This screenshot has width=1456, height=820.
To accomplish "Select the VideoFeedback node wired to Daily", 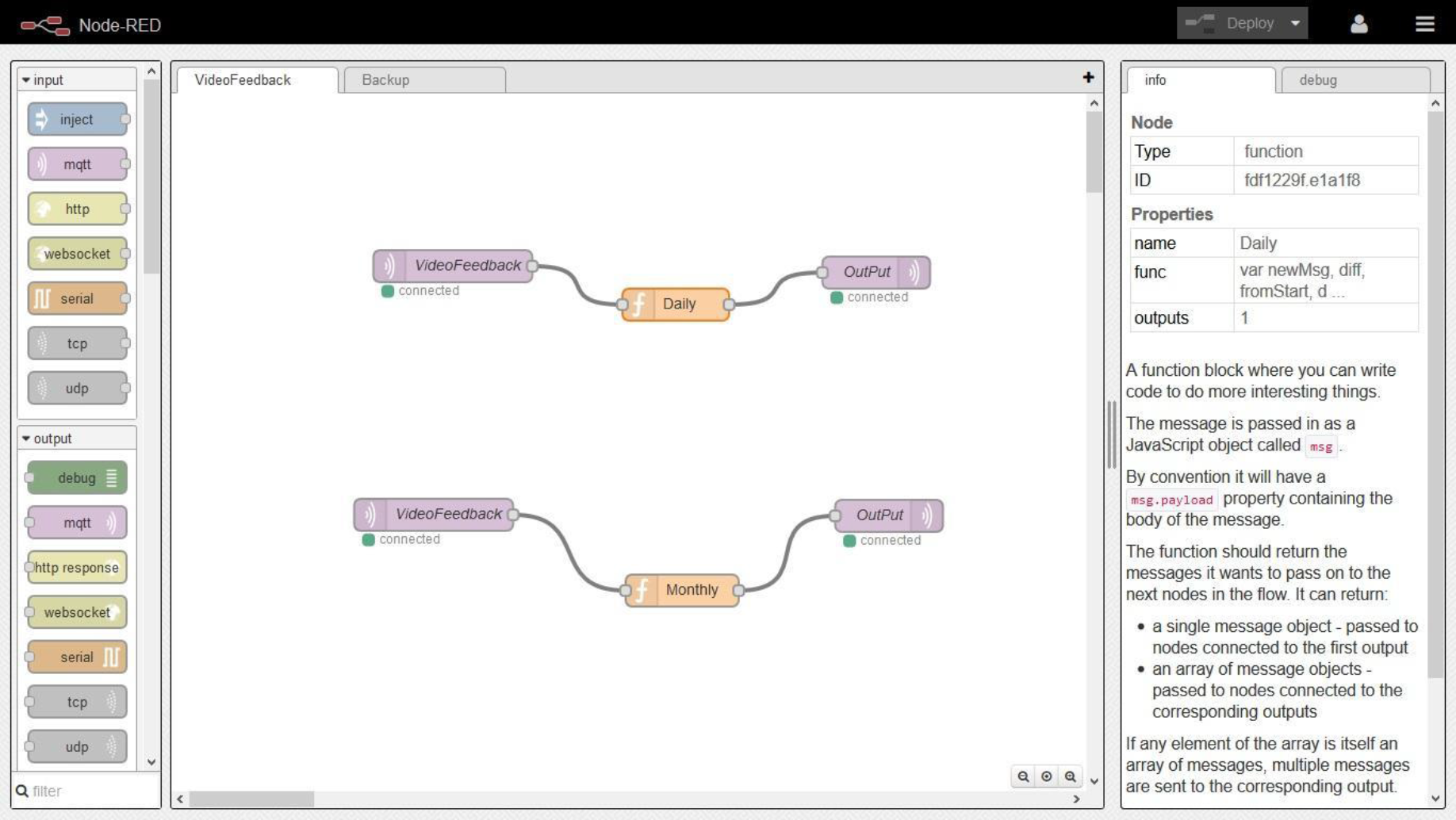I will click(453, 266).
